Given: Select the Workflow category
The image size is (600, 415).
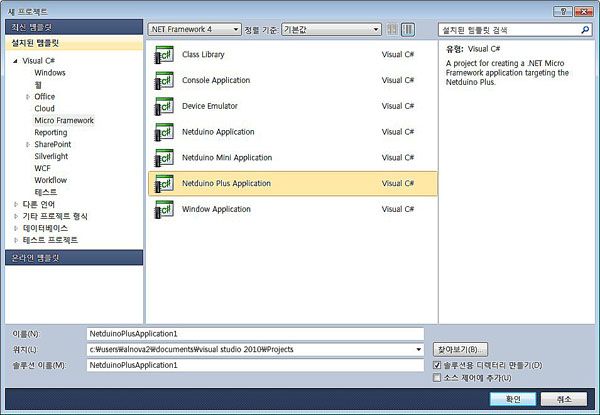Looking at the screenshot, I should click(x=51, y=180).
